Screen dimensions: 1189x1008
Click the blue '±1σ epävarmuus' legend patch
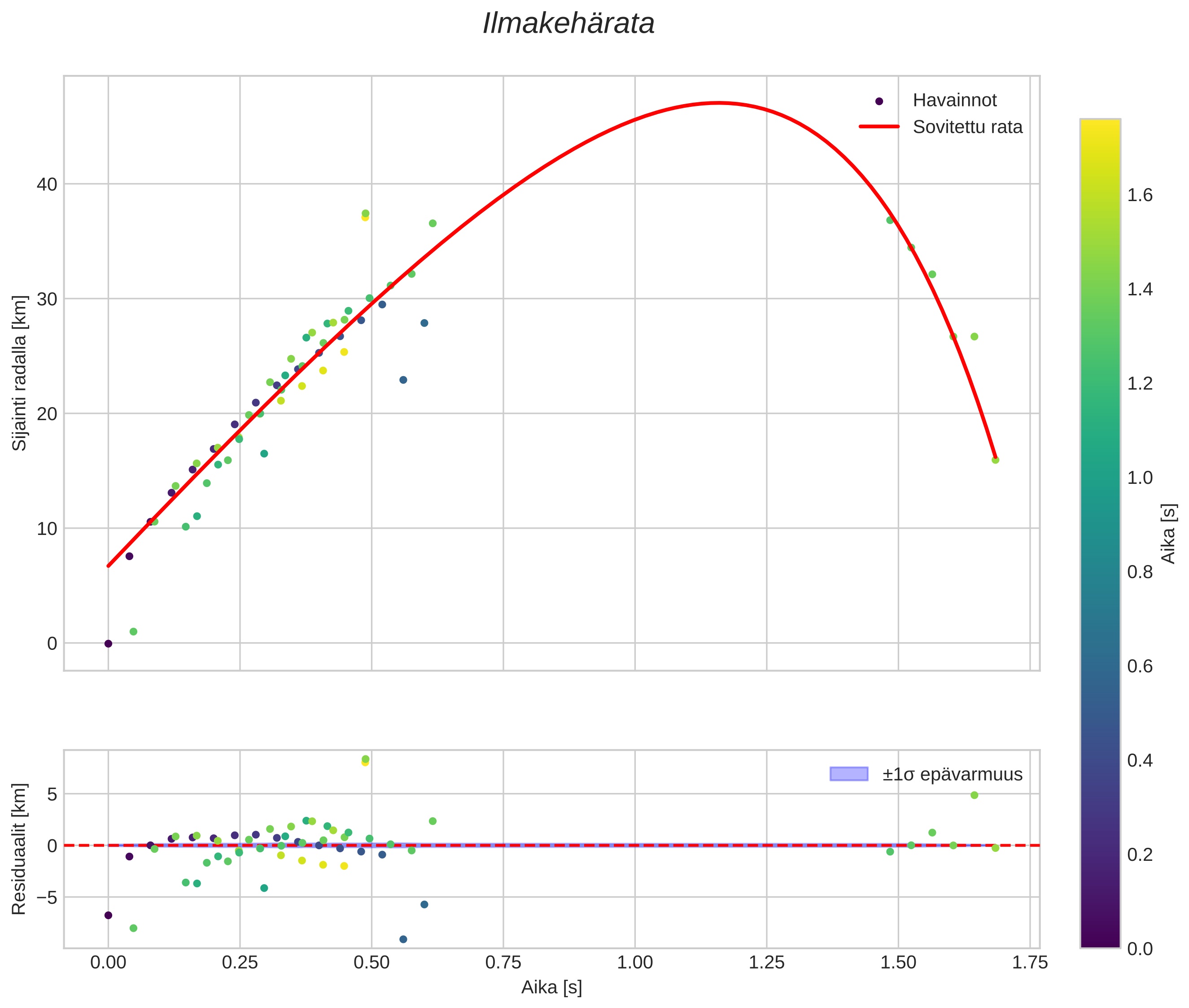[x=848, y=774]
